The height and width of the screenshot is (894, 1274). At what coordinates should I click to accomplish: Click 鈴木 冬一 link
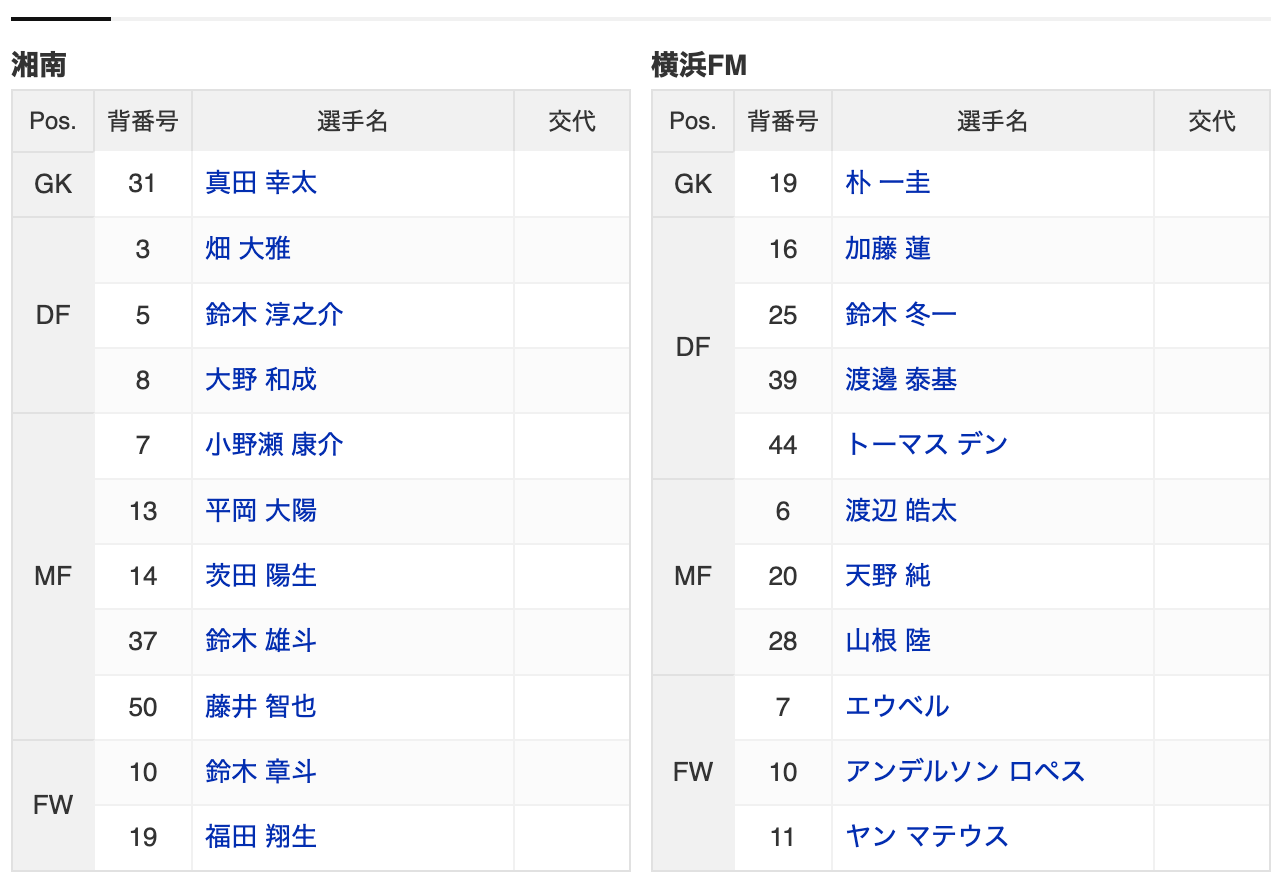(901, 314)
